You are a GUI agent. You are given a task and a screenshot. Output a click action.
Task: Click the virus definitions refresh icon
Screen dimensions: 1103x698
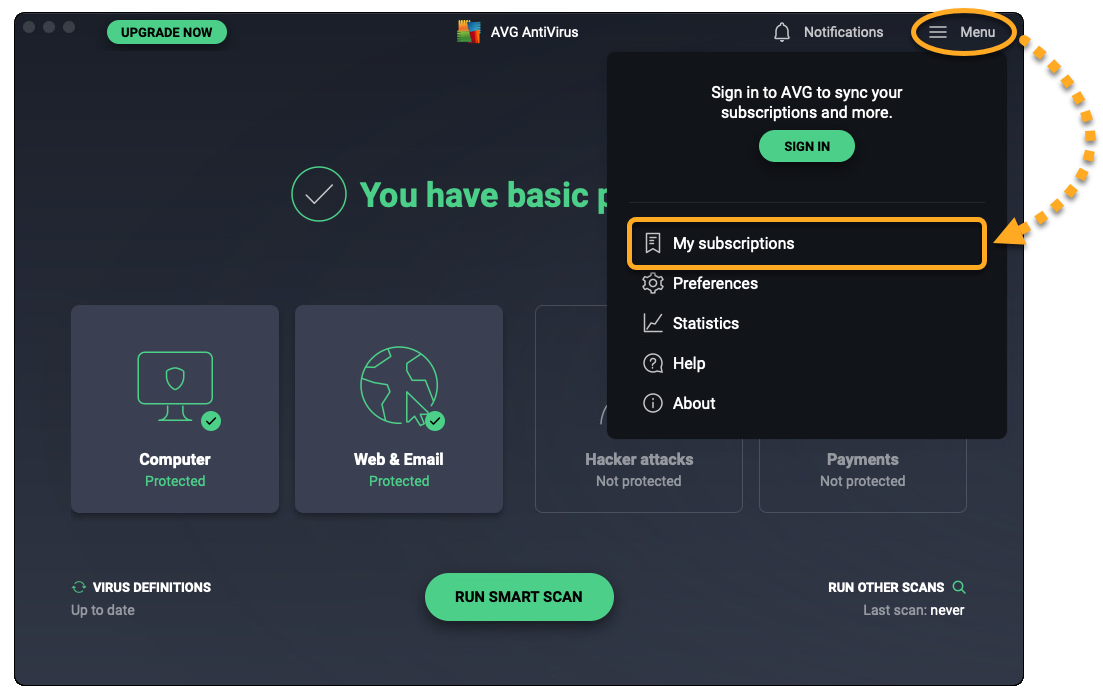pyautogui.click(x=78, y=587)
